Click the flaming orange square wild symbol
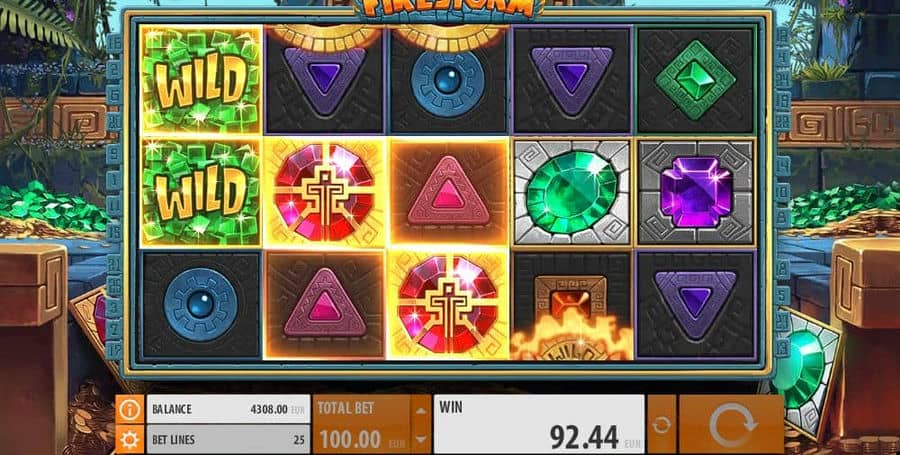Viewport: 900px width, 455px height. coord(572,306)
